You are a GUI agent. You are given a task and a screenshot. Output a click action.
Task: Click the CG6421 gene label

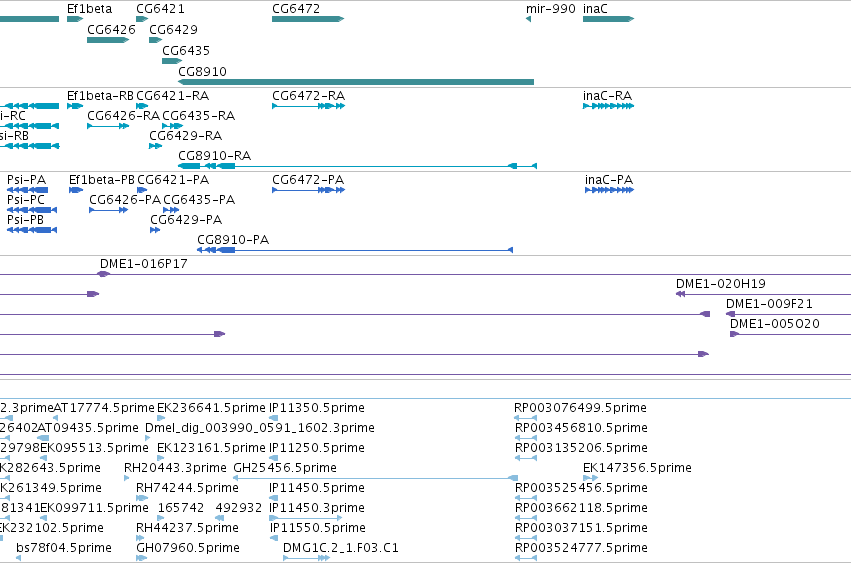pyautogui.click(x=160, y=9)
